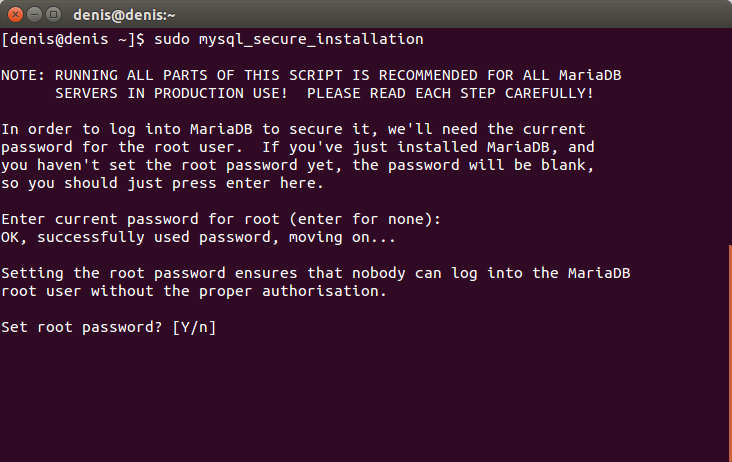Close the terminal window with red button
732x462 pixels.
click(x=15, y=15)
